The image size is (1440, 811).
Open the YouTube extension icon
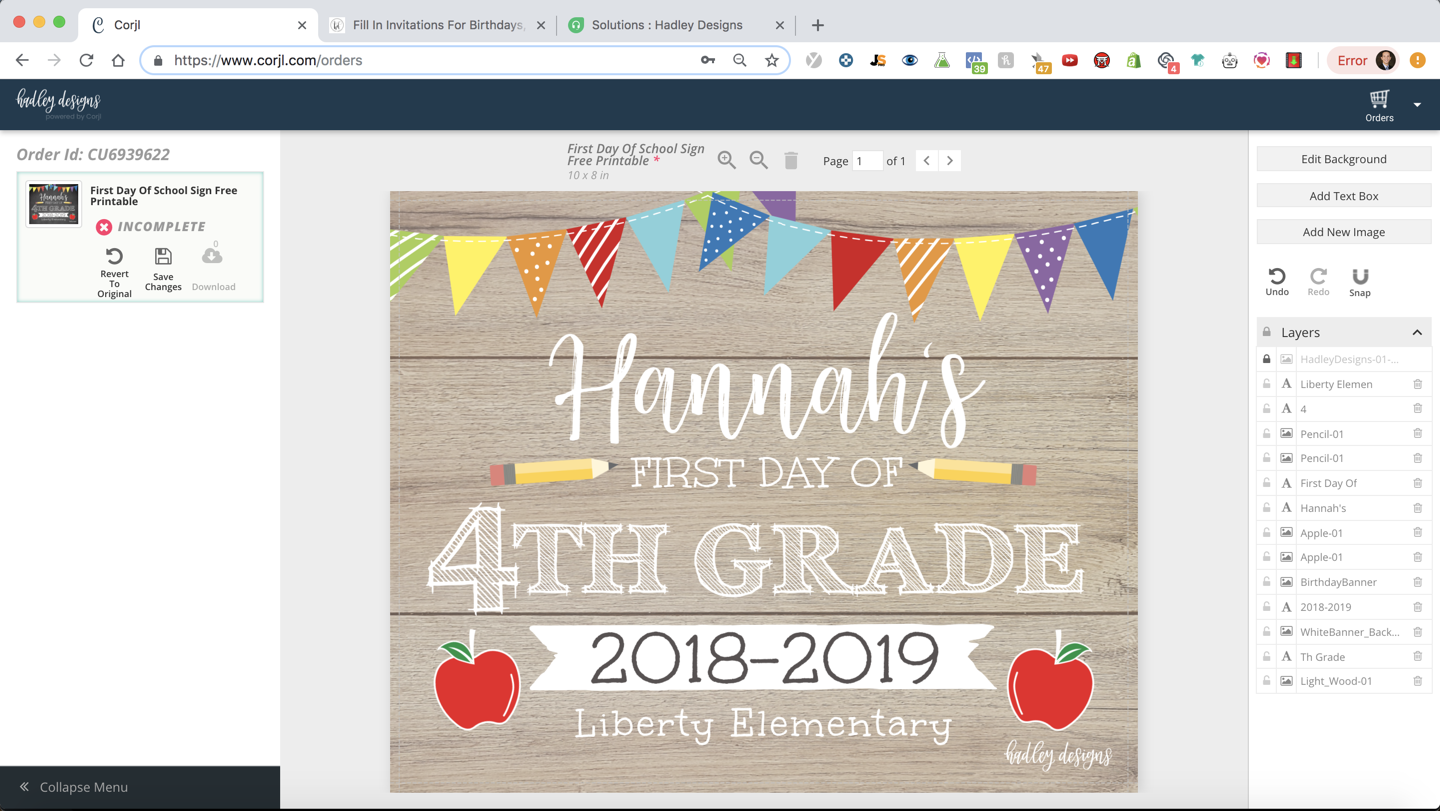click(1070, 60)
